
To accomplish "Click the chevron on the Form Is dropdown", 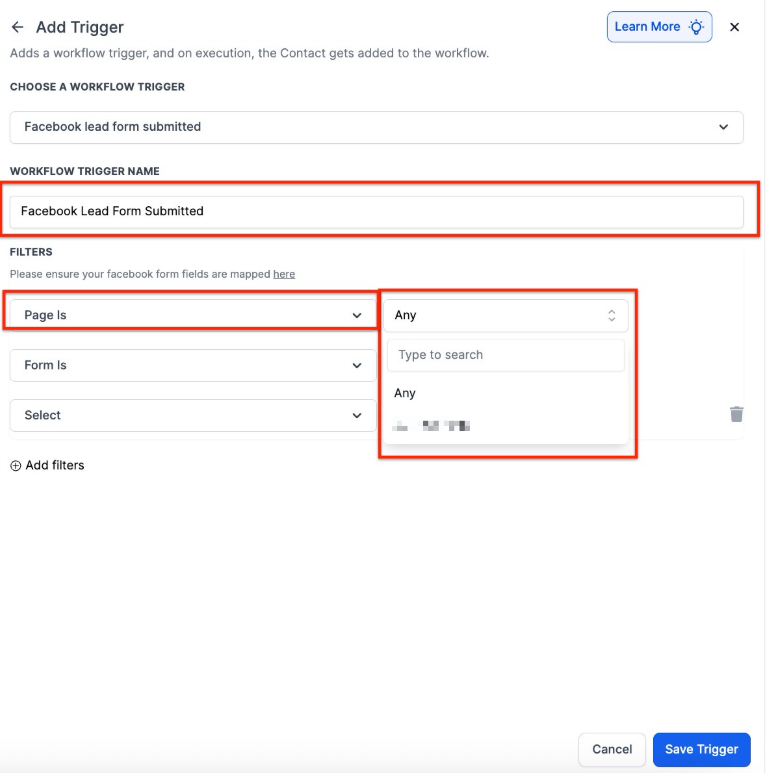I will pyautogui.click(x=357, y=365).
